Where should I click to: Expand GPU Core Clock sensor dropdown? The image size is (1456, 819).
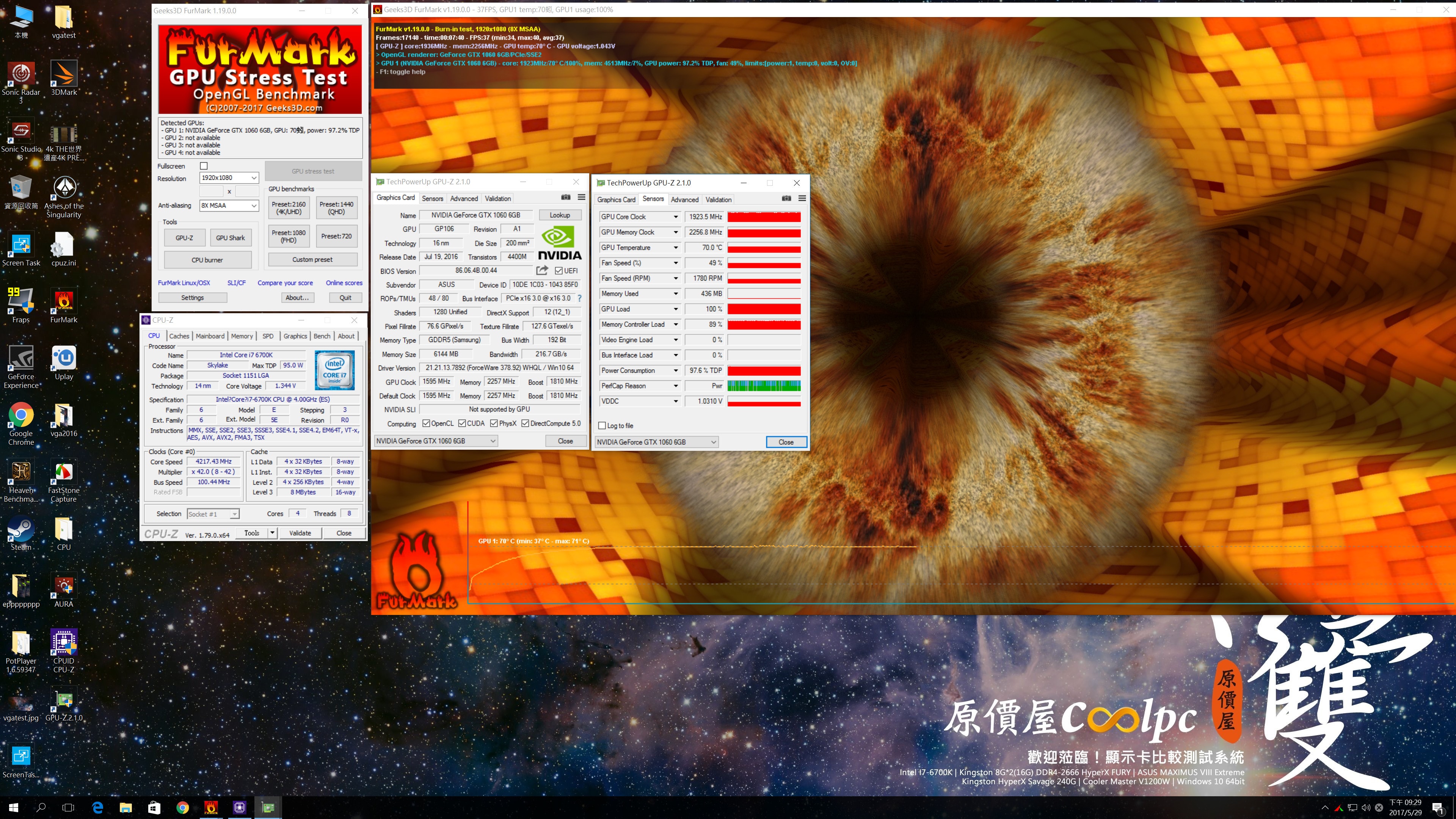tap(675, 217)
